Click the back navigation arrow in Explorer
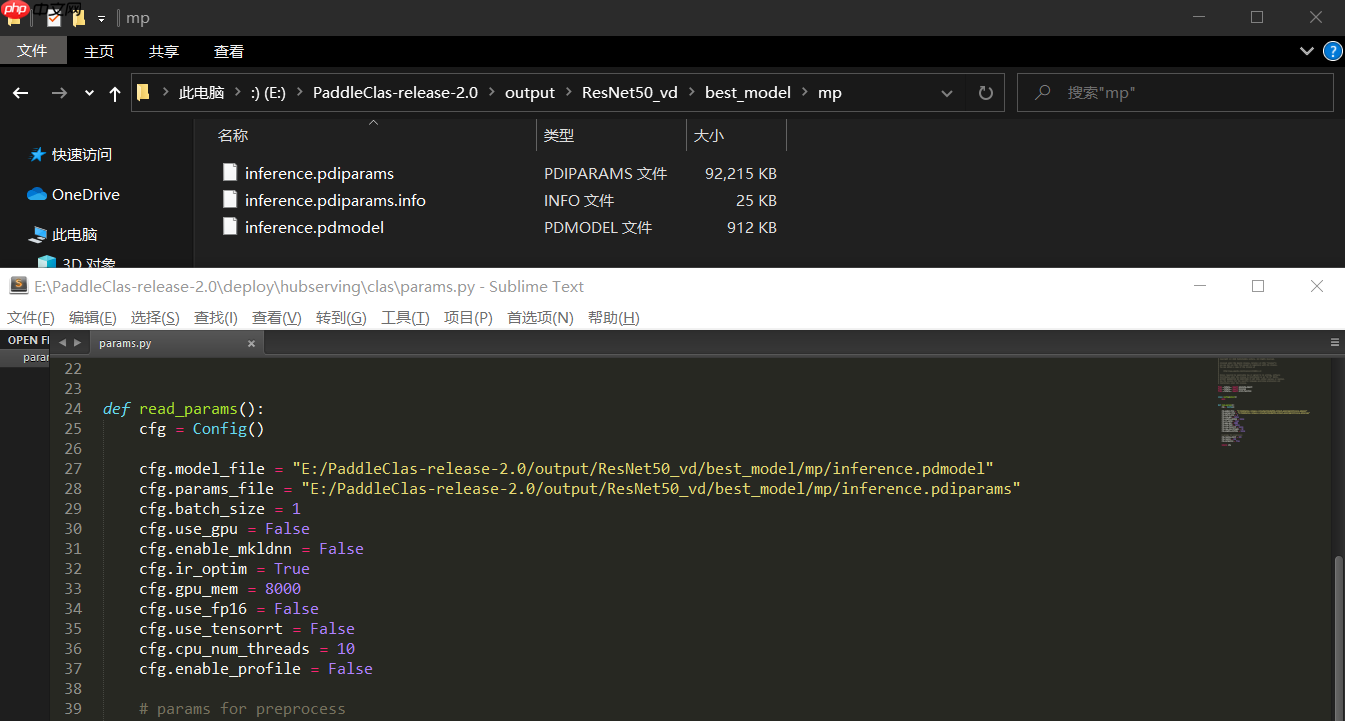 click(x=20, y=92)
